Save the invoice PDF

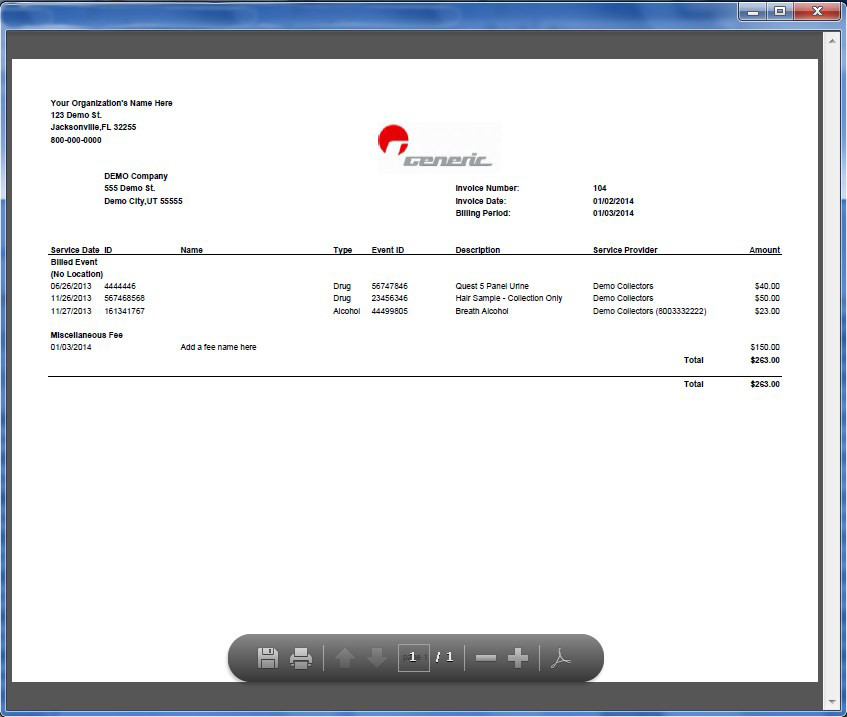(266, 657)
